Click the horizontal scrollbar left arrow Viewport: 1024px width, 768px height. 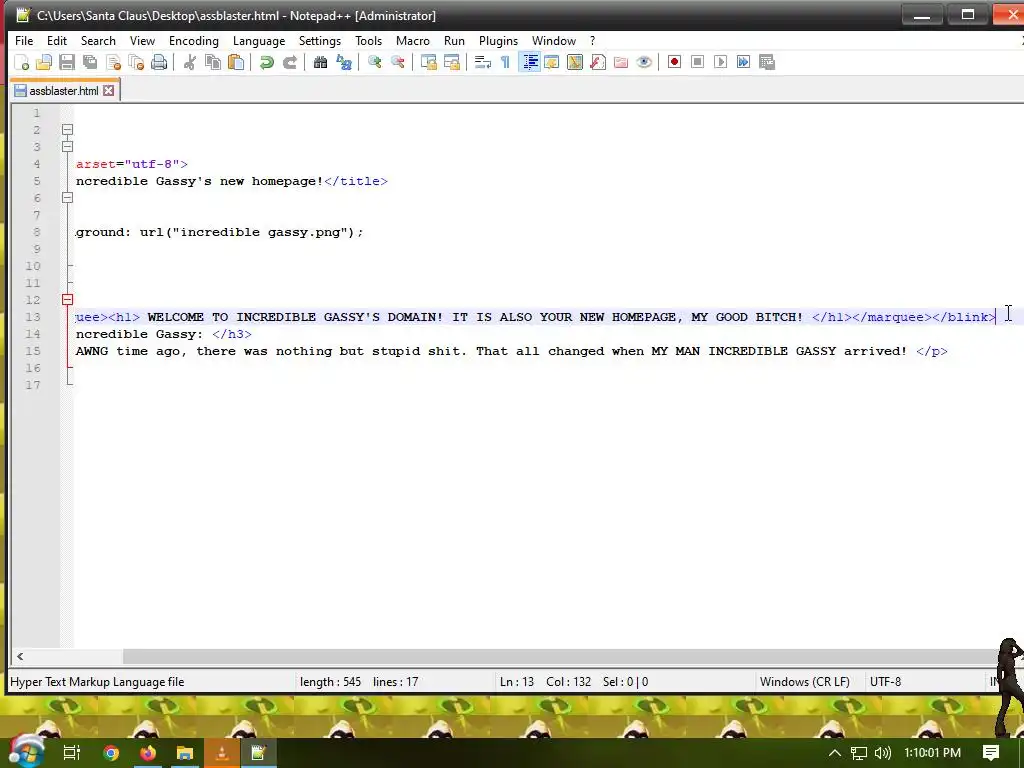[20, 656]
